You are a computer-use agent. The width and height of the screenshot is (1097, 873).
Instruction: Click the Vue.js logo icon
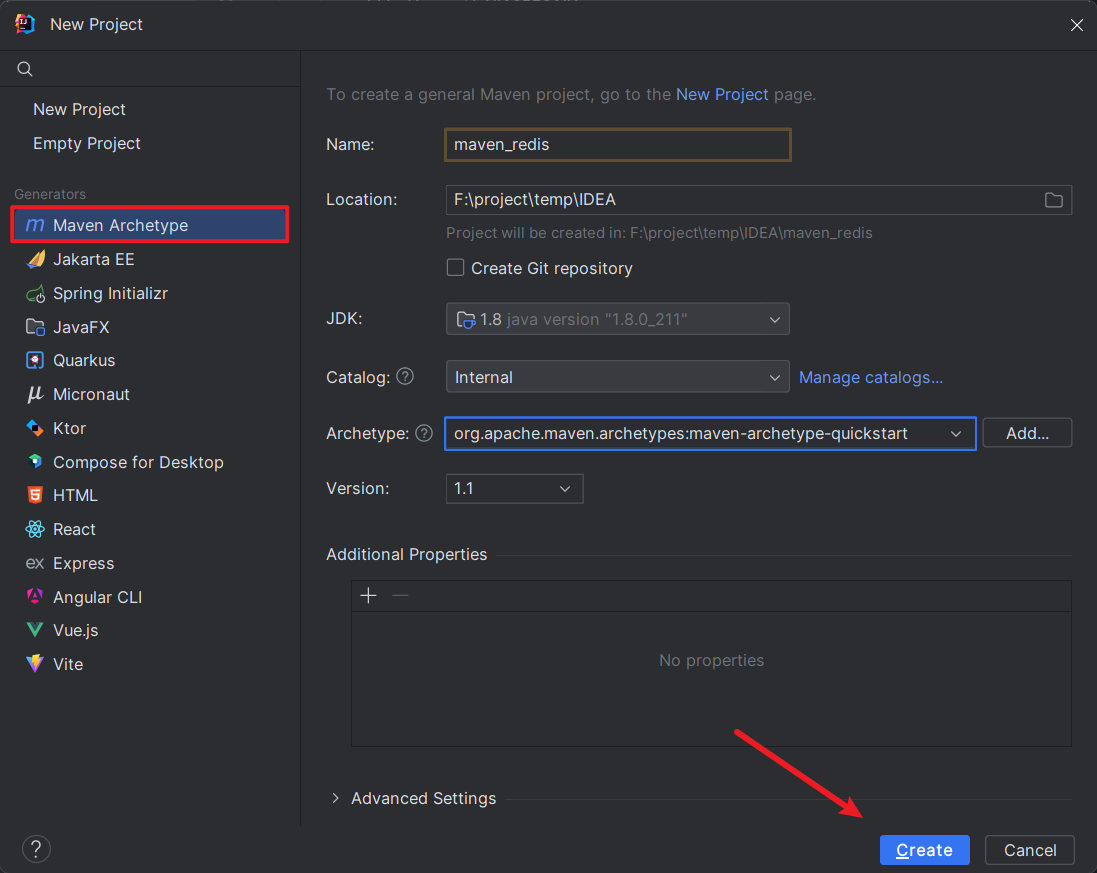click(x=34, y=630)
